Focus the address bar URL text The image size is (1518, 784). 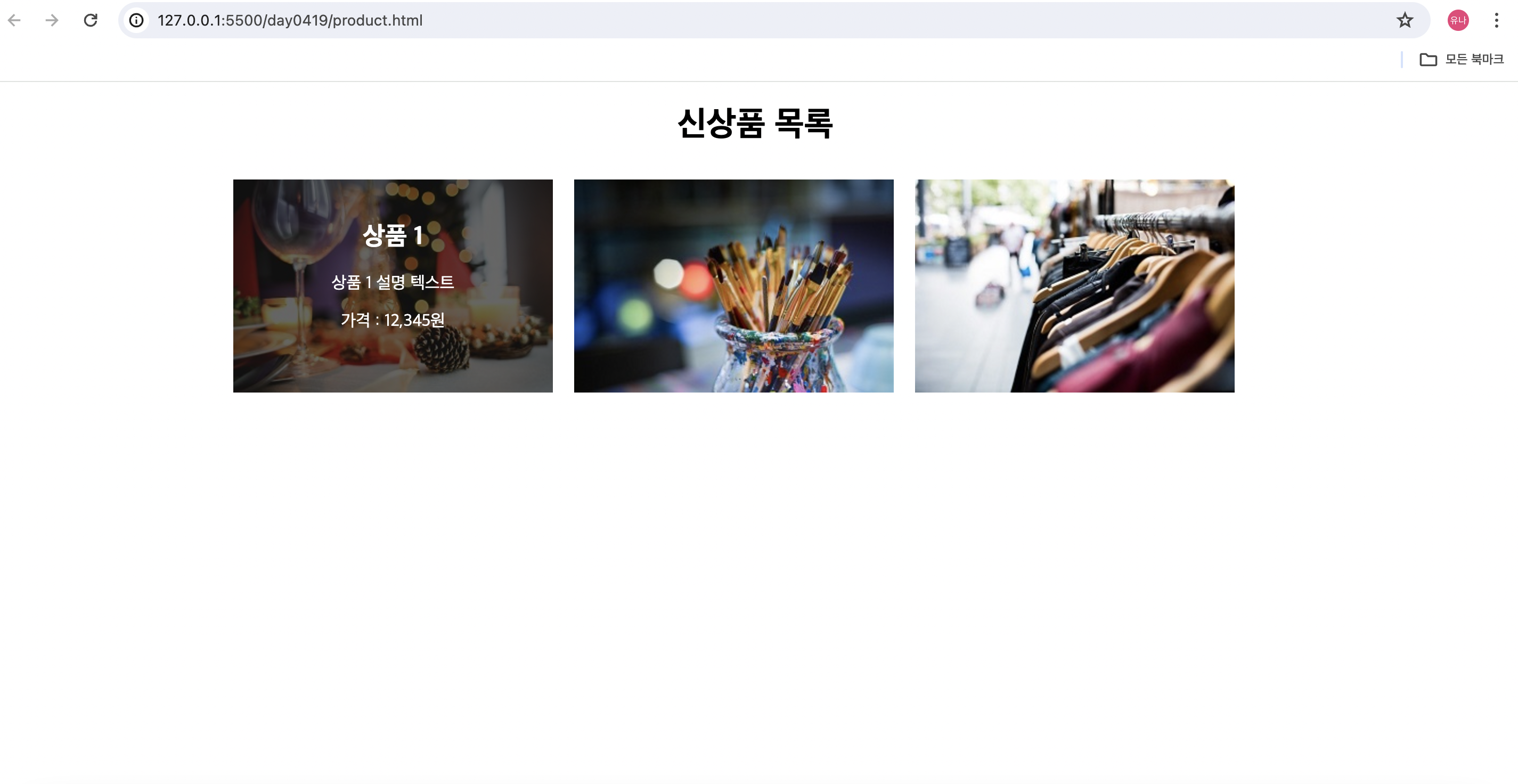(x=290, y=21)
